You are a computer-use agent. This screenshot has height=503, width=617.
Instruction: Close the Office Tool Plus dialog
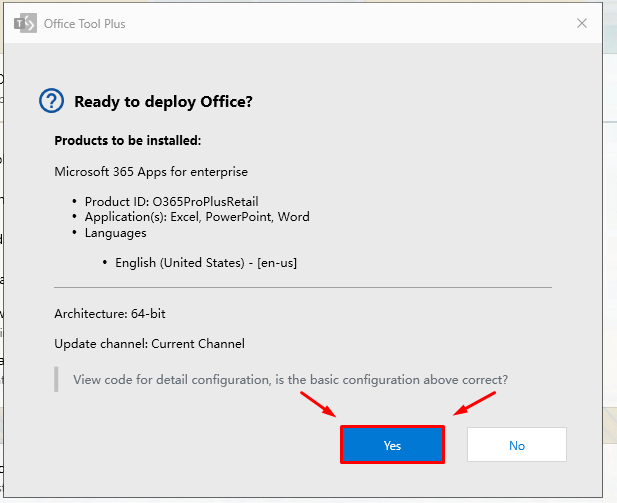point(581,23)
